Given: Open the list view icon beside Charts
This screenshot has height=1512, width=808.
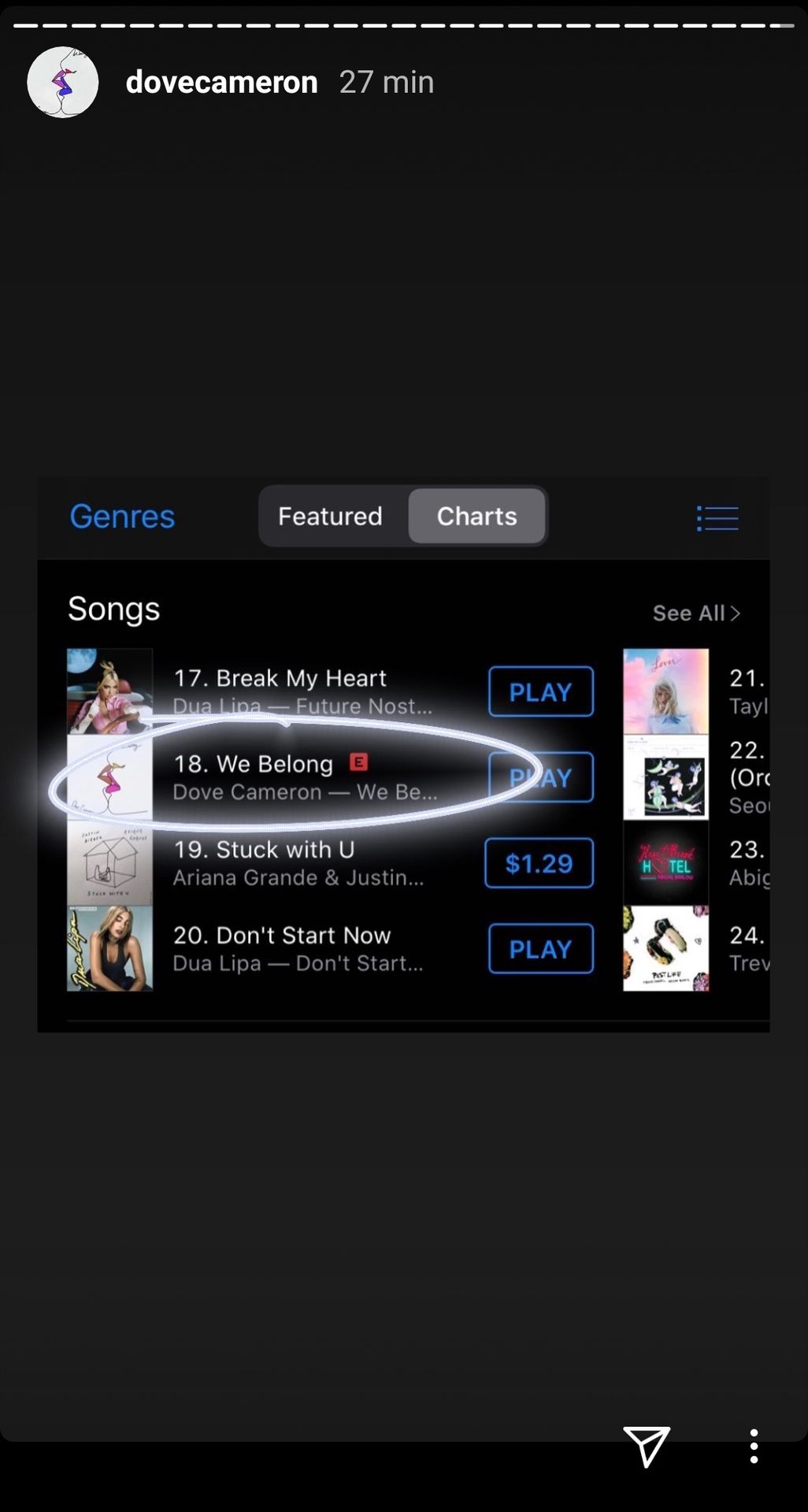Looking at the screenshot, I should [x=717, y=517].
